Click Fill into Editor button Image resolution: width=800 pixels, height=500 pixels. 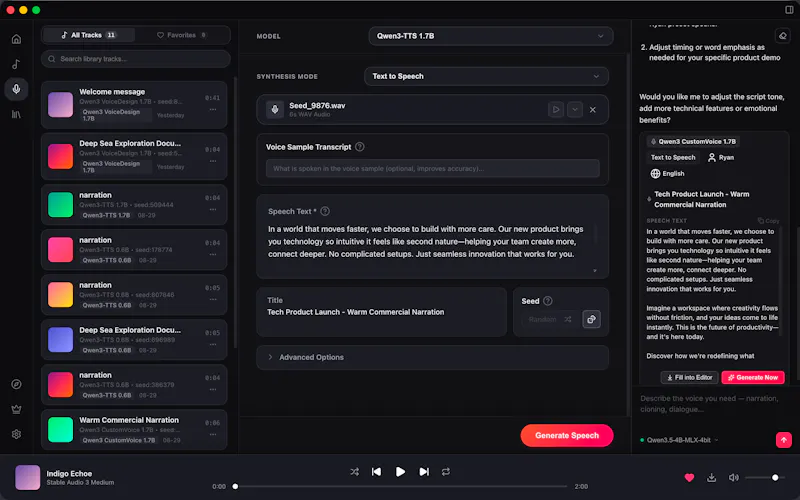point(689,378)
